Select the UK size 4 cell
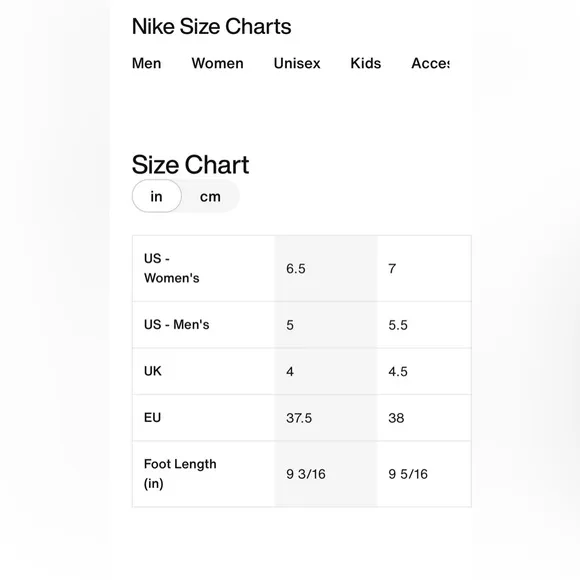This screenshot has width=580, height=580. (x=326, y=371)
